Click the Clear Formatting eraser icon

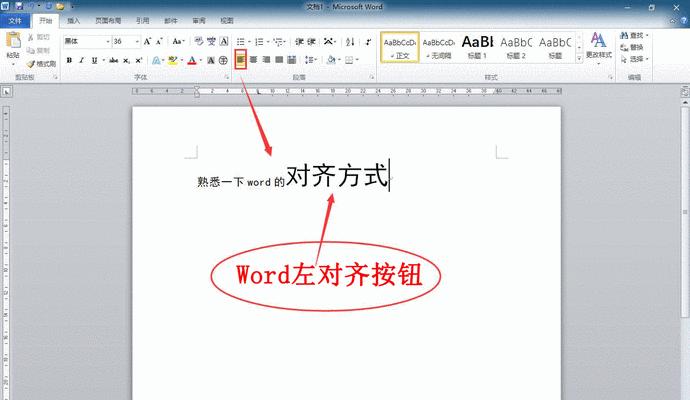point(199,41)
